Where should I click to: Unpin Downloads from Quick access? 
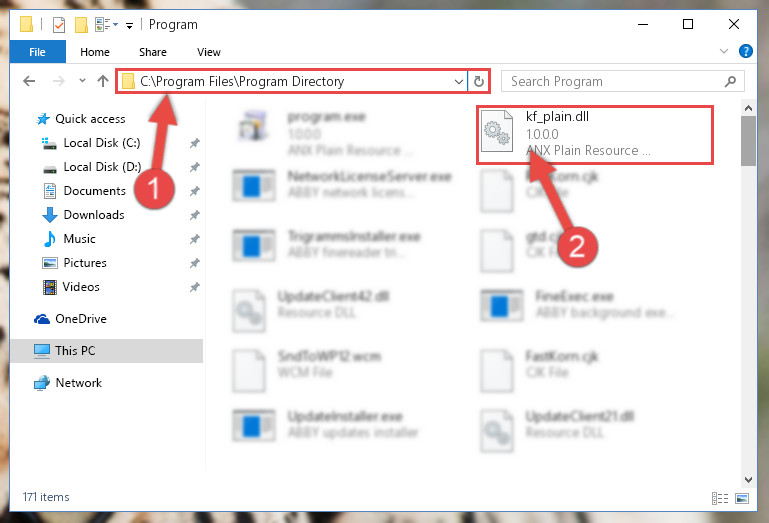(x=195, y=215)
